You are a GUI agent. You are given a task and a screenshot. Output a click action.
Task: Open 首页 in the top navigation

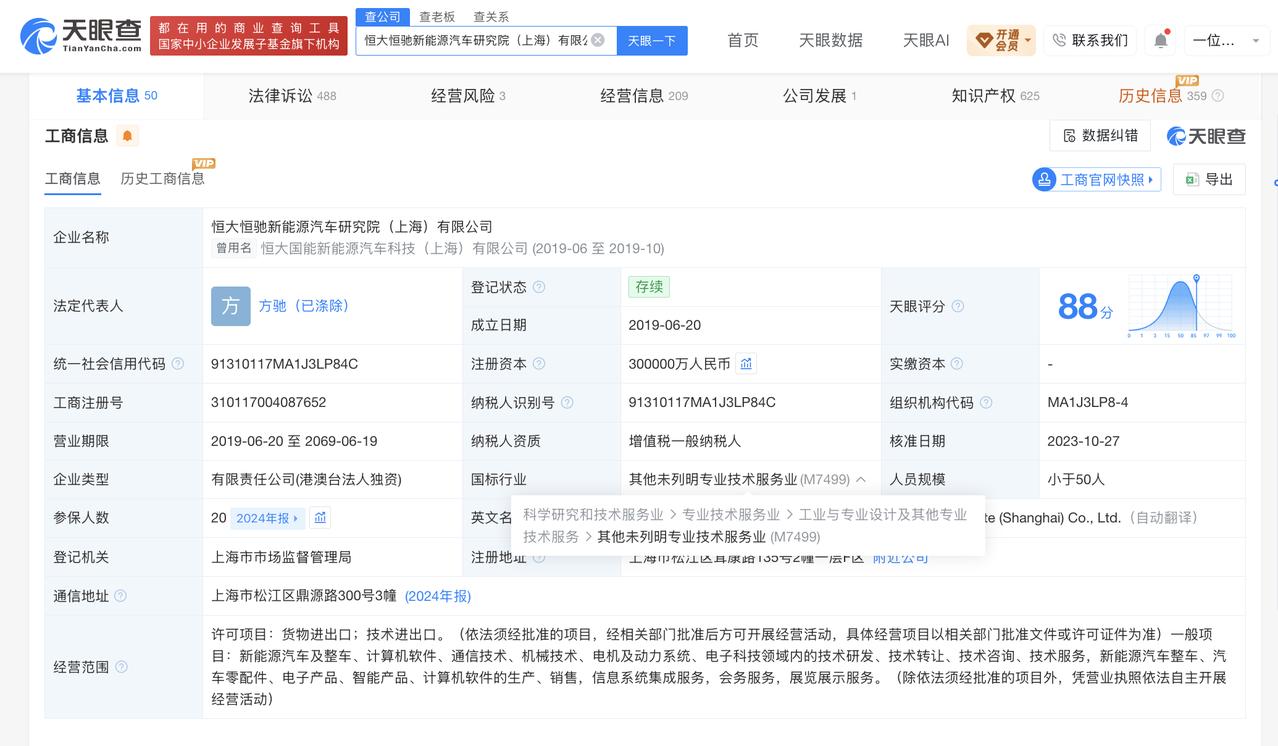click(743, 40)
